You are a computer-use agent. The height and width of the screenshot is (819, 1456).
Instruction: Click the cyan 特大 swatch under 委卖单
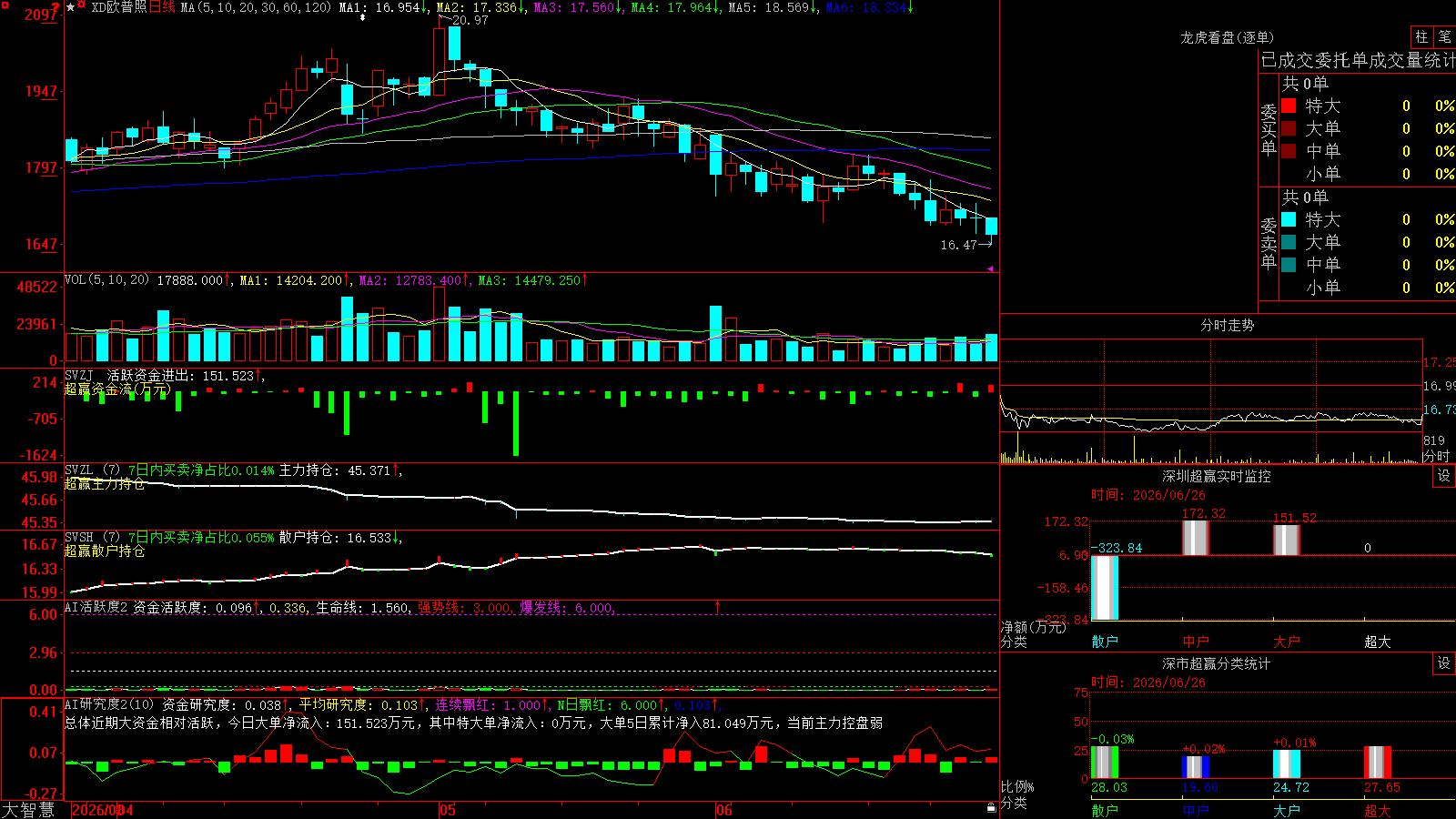click(x=1289, y=219)
